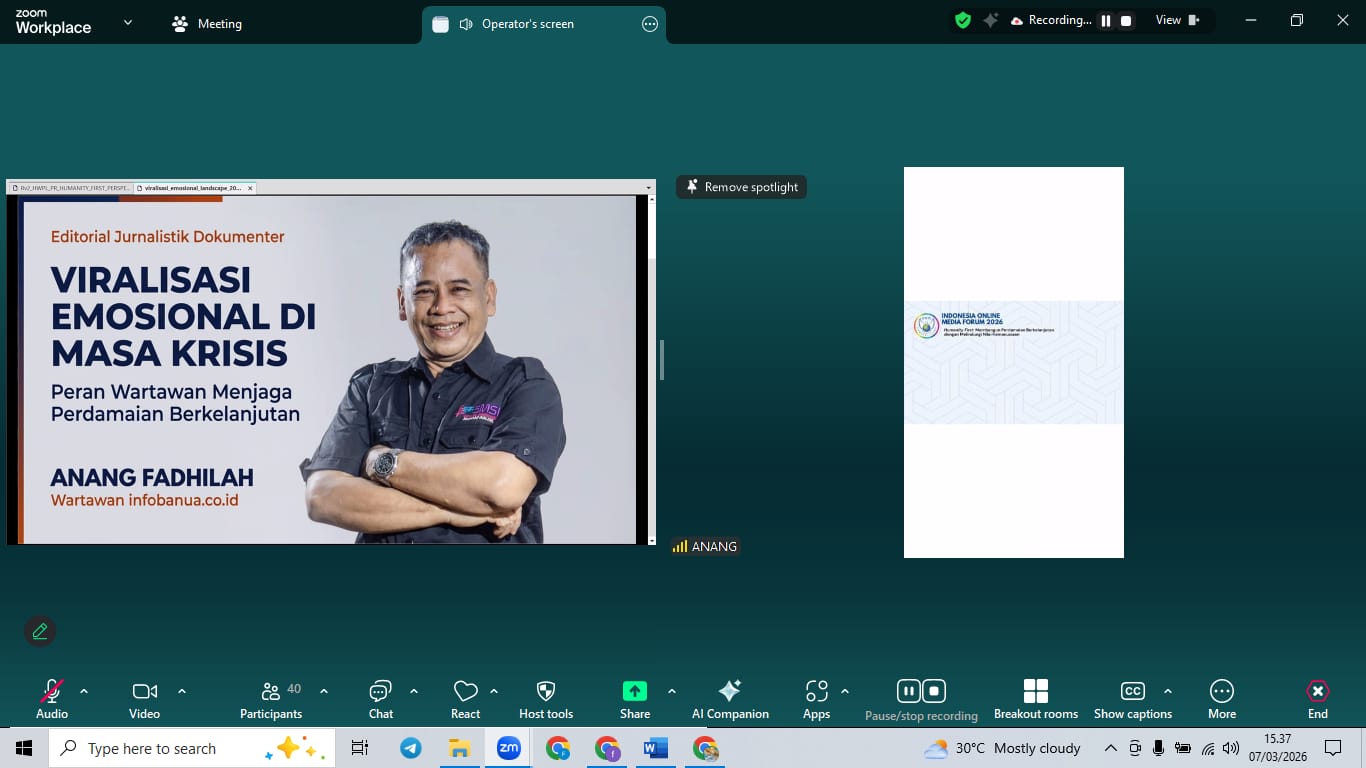Pause recording in the bottom toolbar
The height and width of the screenshot is (768, 1366).
tap(908, 691)
